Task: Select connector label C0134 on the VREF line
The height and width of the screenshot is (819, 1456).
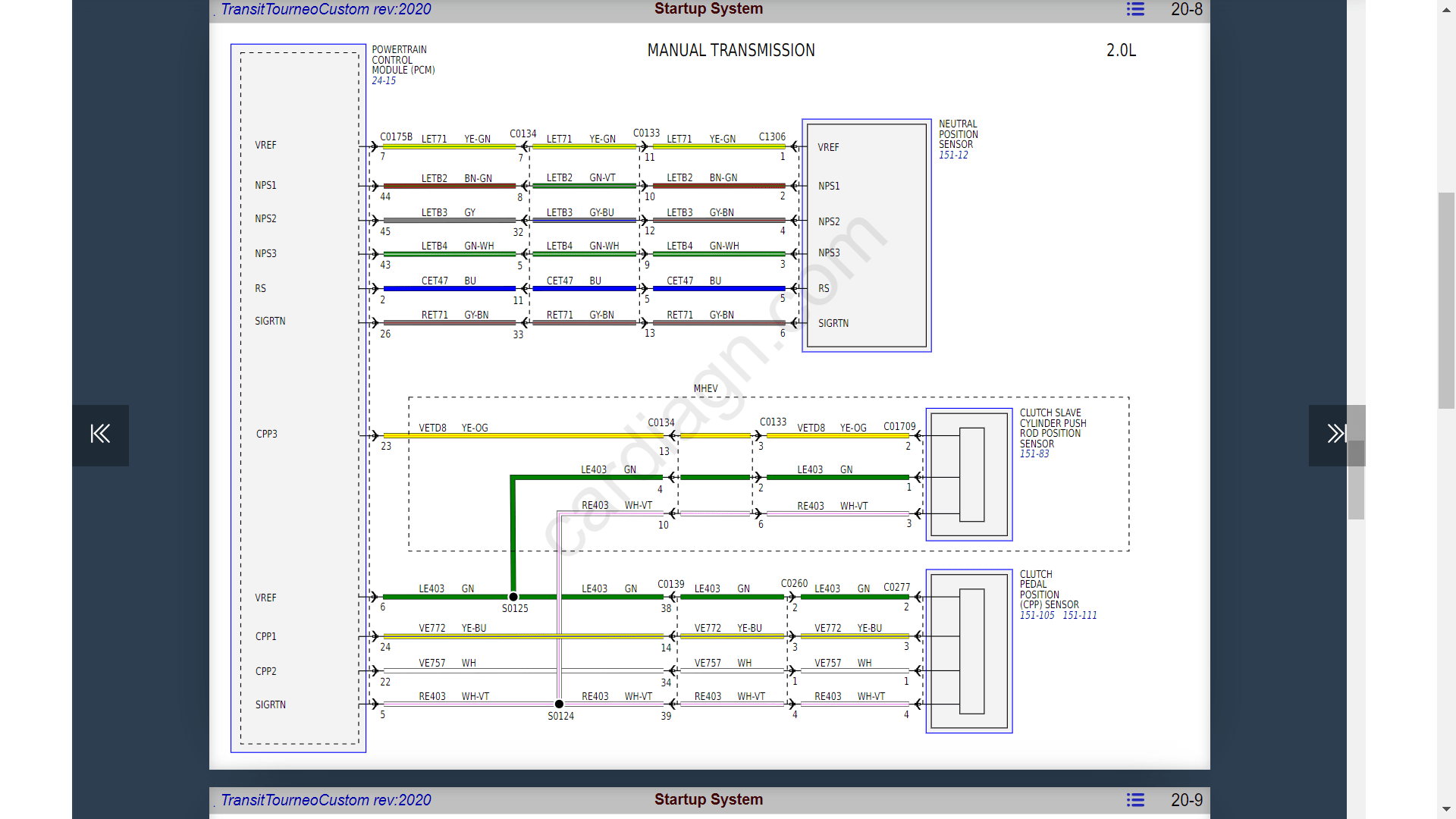Action: (522, 133)
